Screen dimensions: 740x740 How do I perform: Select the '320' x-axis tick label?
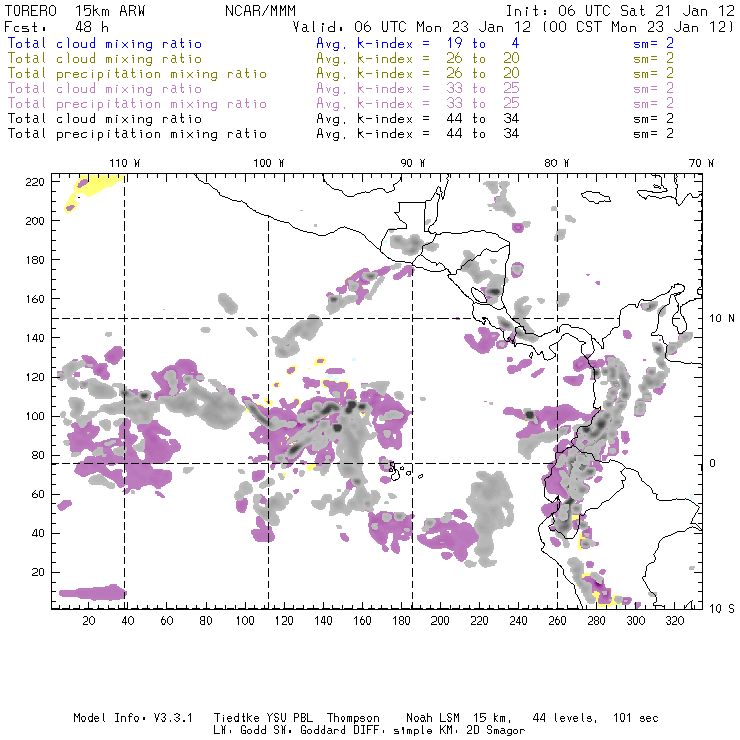[x=674, y=621]
